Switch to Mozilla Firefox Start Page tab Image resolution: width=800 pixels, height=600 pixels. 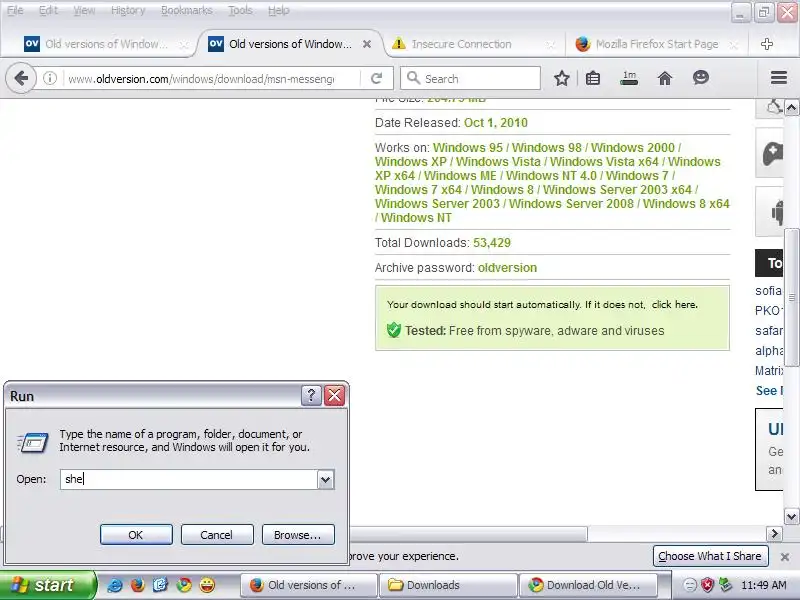657,44
